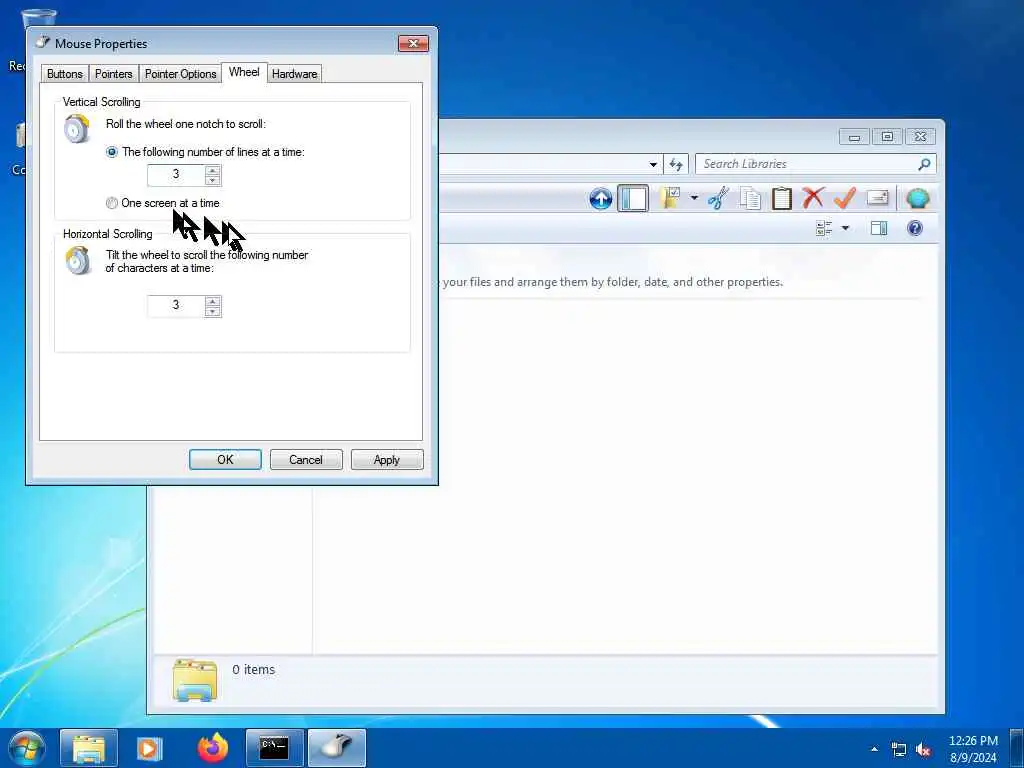Click the Copy pages icon
Viewport: 1024px width, 768px height.
(750, 198)
